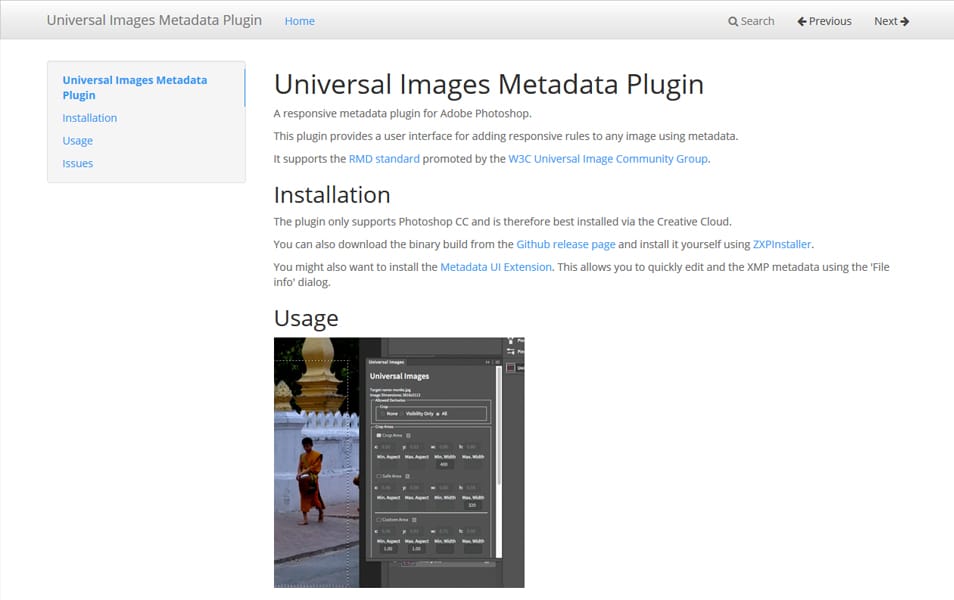Click the main page heading text
This screenshot has width=954, height=600.
[x=489, y=84]
